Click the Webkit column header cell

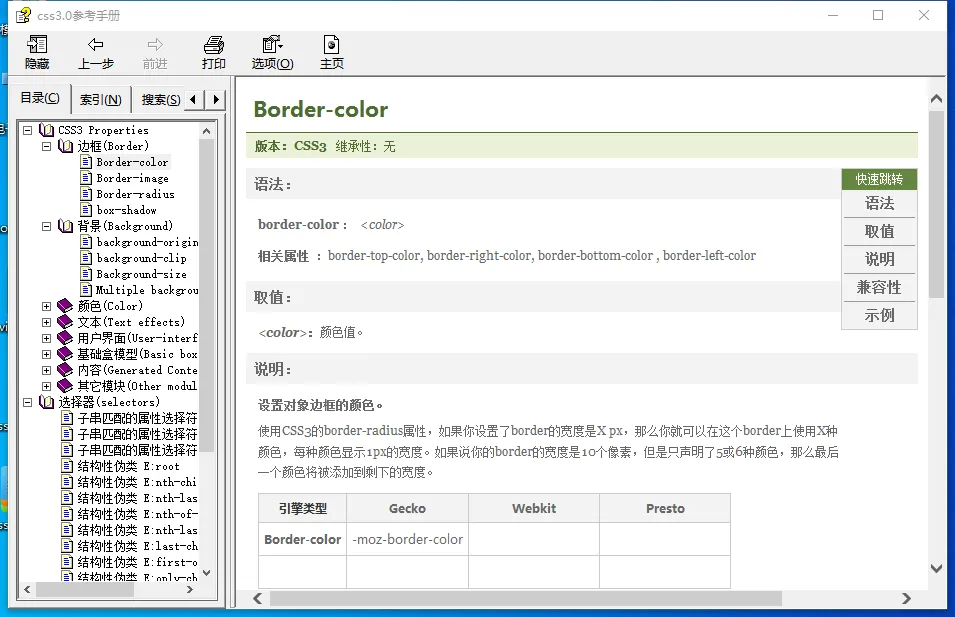tap(534, 508)
